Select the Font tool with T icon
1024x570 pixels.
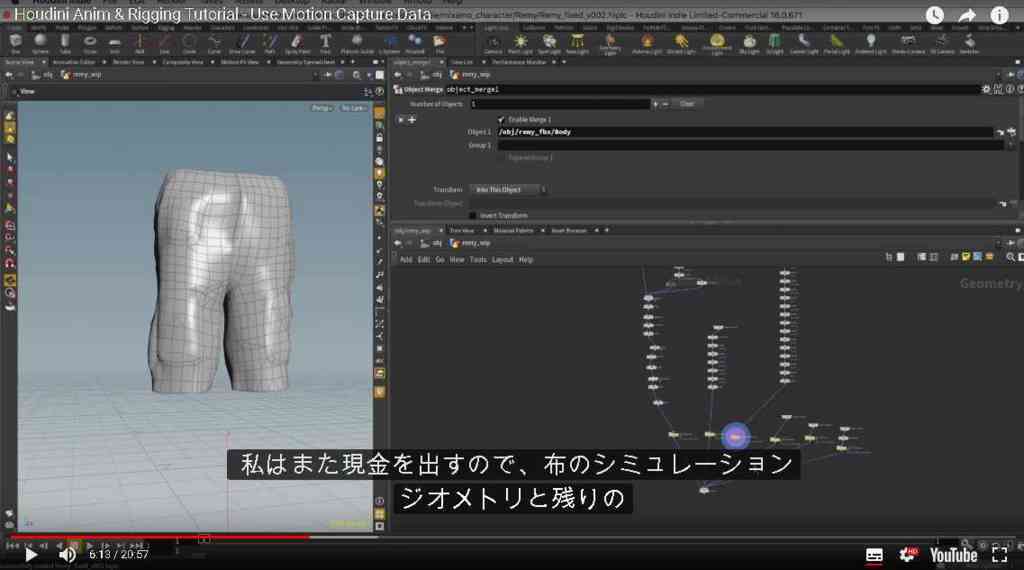point(325,43)
